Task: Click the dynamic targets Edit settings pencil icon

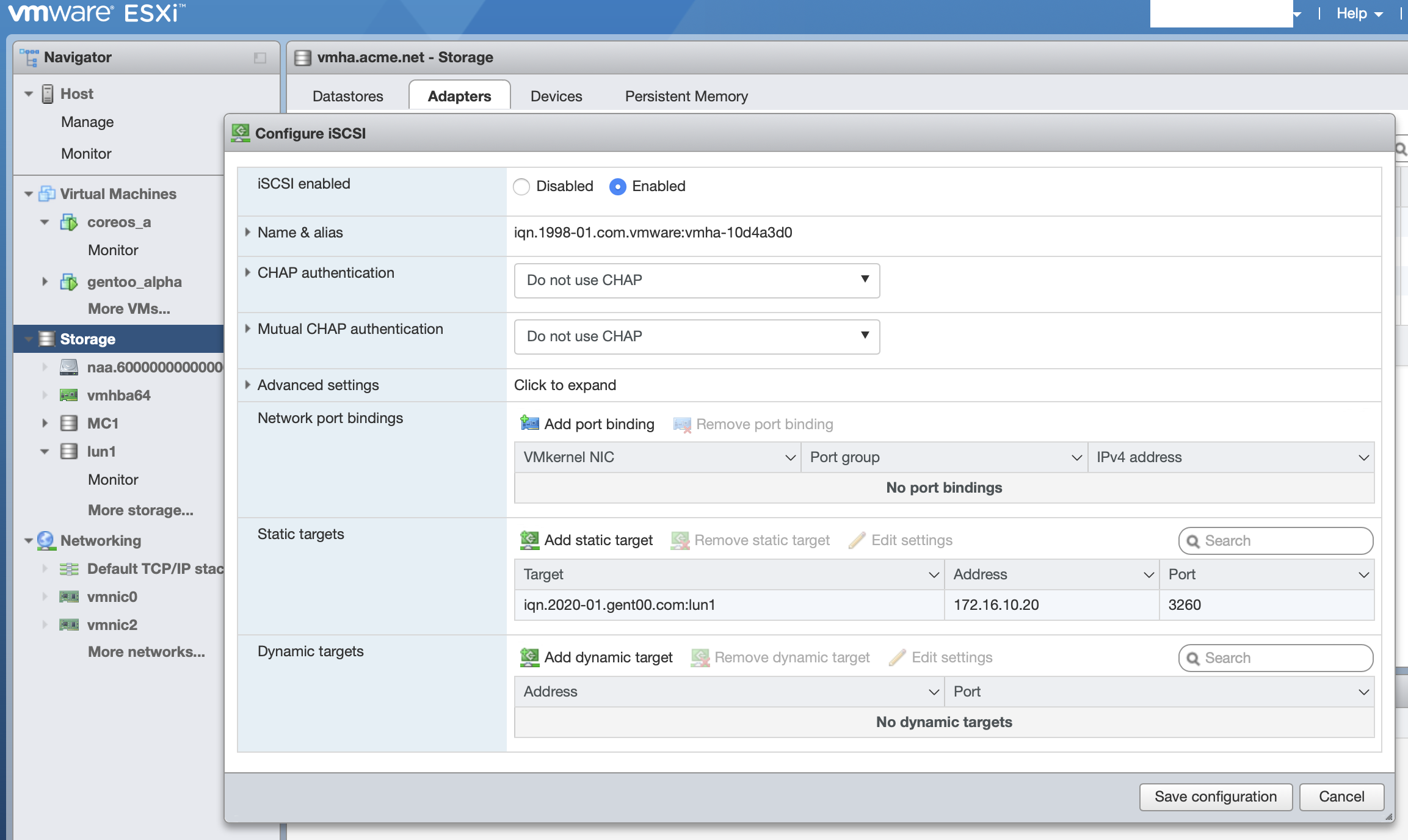Action: point(897,657)
